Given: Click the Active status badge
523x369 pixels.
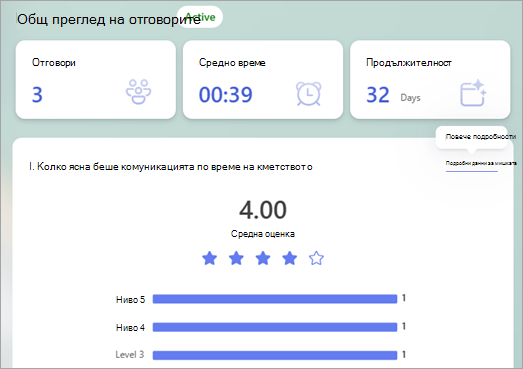Looking at the screenshot, I should point(200,17).
